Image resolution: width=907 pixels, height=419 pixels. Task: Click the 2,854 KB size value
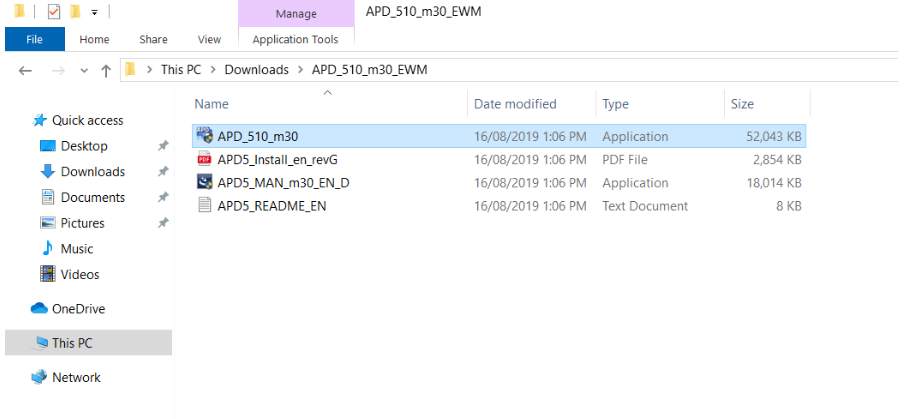[x=777, y=160]
